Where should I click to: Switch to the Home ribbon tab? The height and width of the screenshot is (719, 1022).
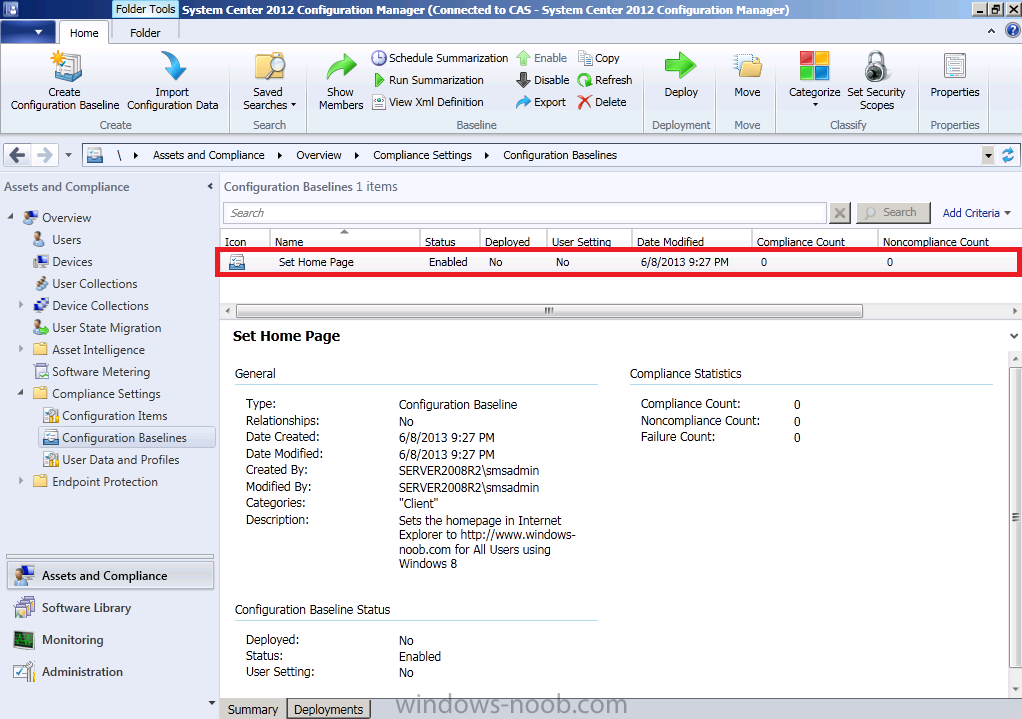click(84, 33)
